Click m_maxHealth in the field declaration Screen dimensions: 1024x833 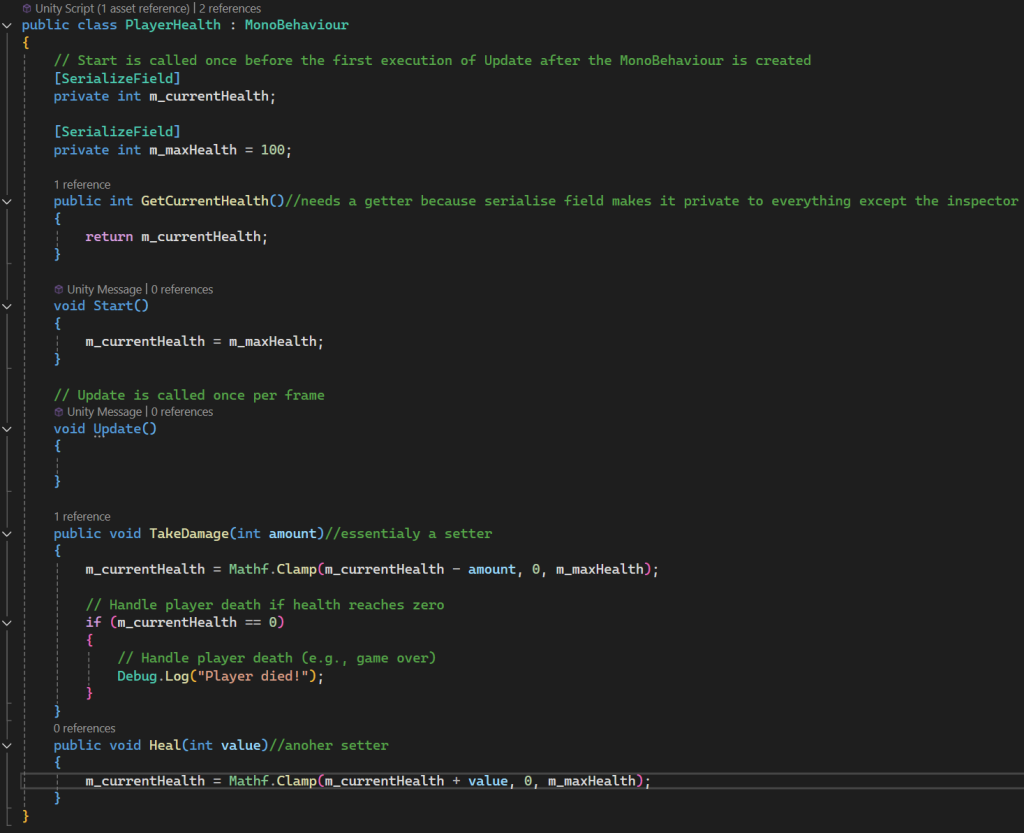tap(193, 150)
